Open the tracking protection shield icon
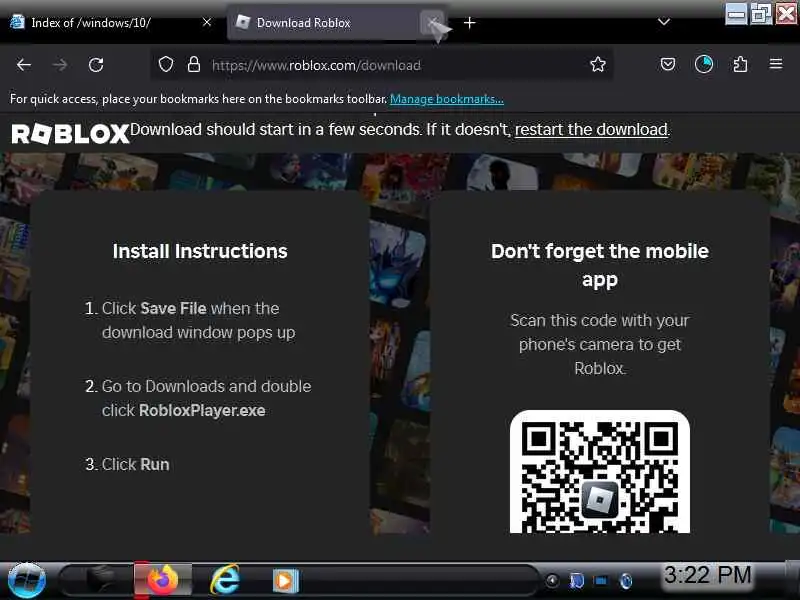 pyautogui.click(x=166, y=65)
